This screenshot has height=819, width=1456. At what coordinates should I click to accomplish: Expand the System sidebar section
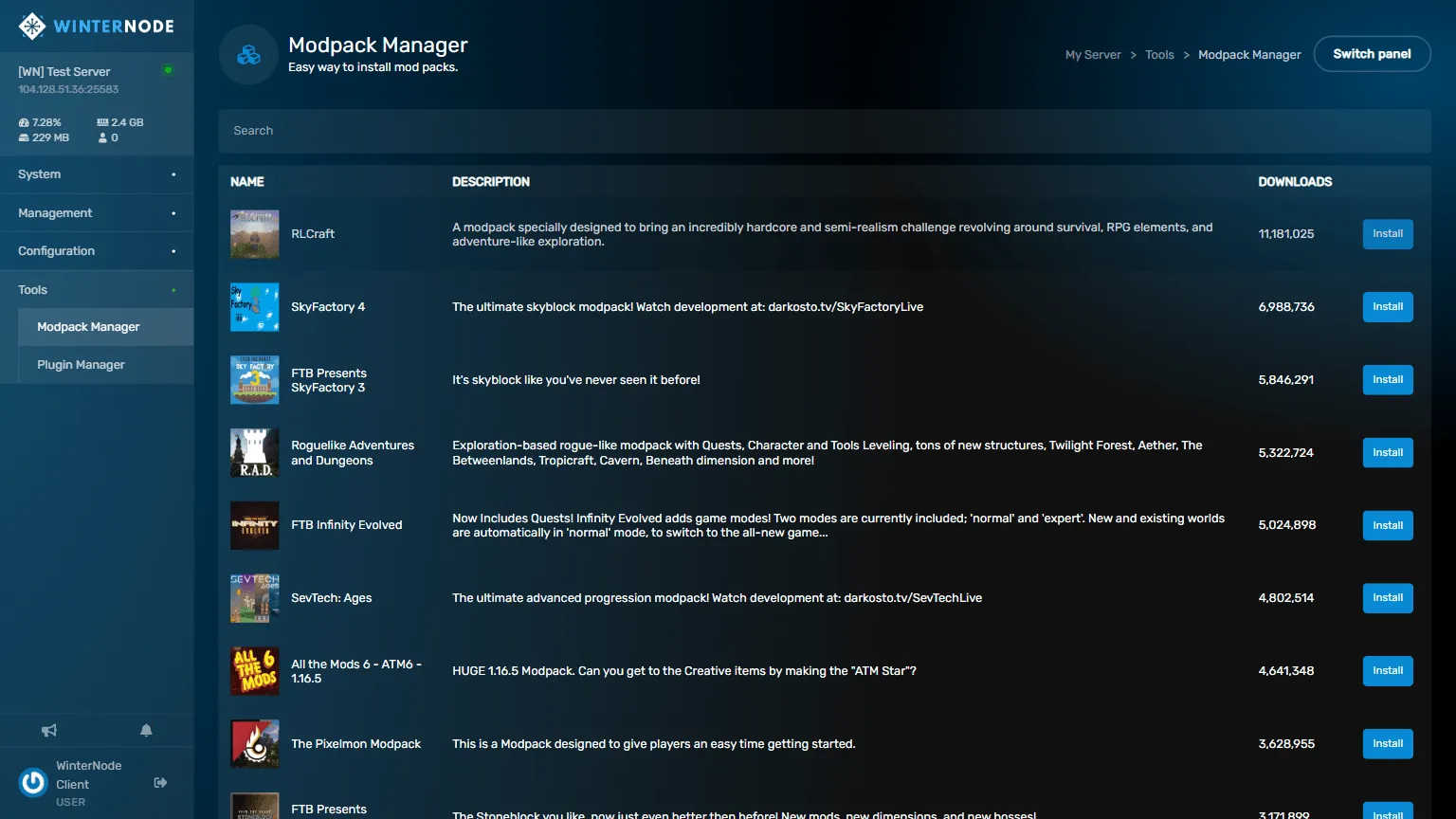point(97,174)
